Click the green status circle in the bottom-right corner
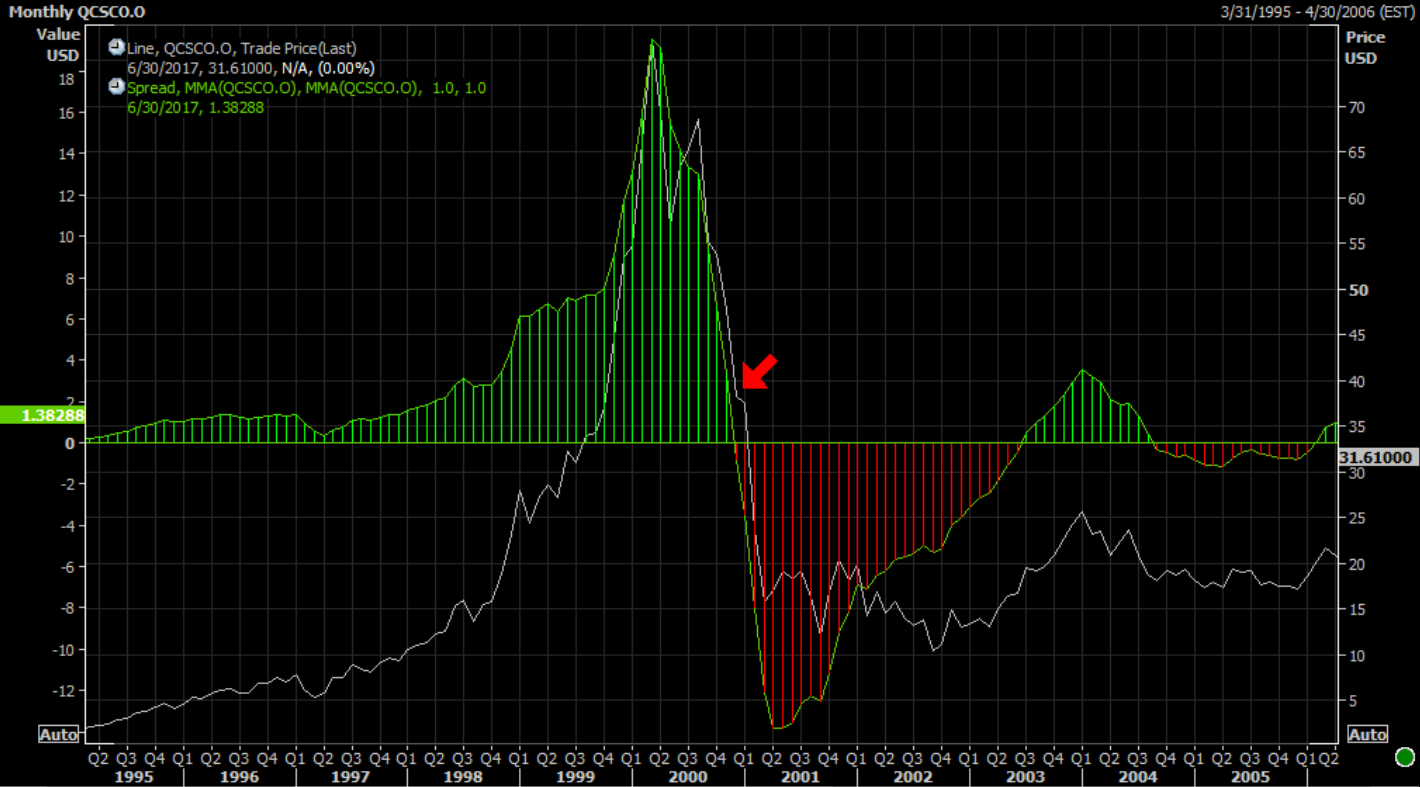The width and height of the screenshot is (1420, 787). click(x=1403, y=757)
